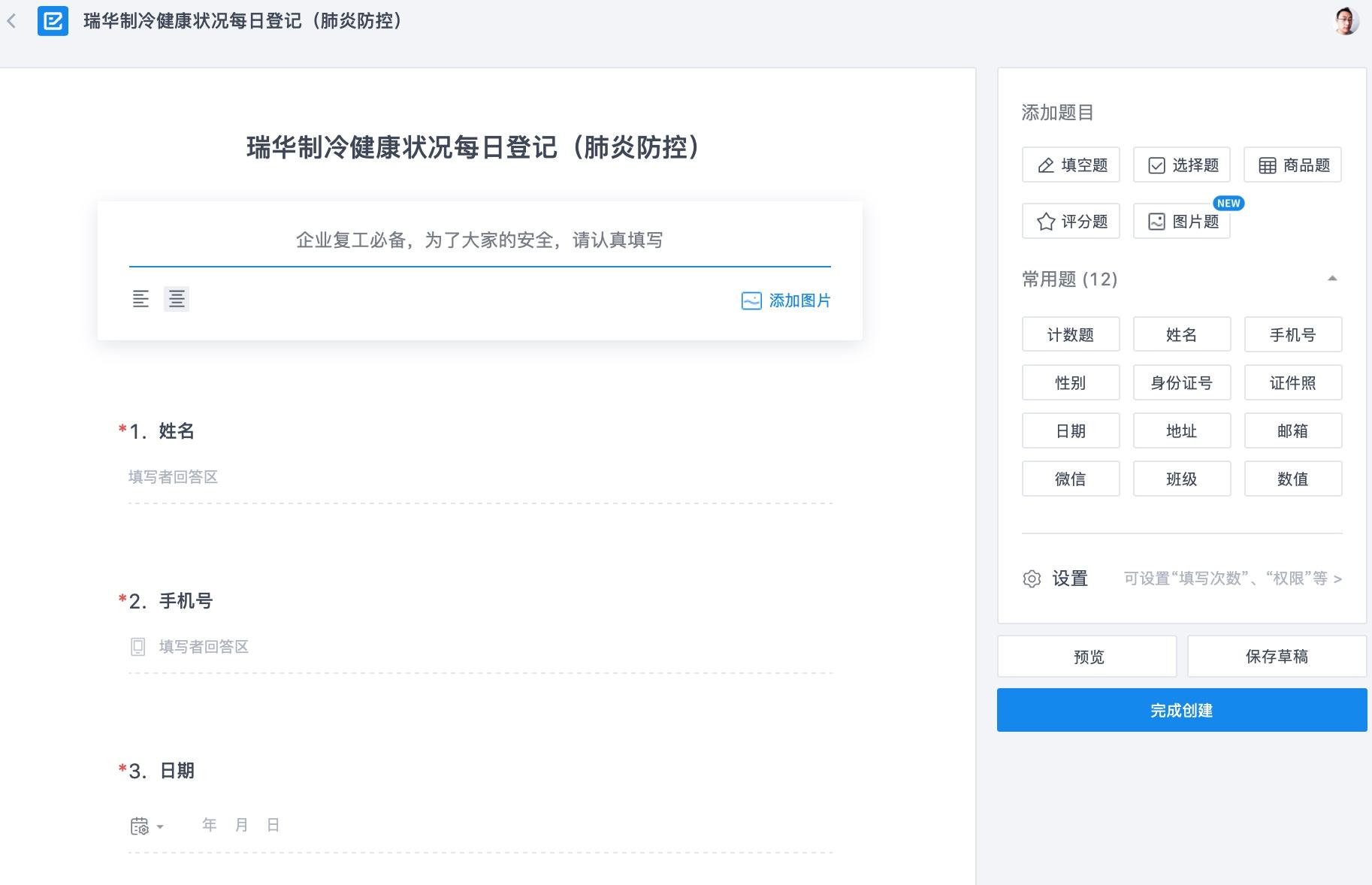
Task: Click 保存草稿 to save draft
Action: point(1277,657)
